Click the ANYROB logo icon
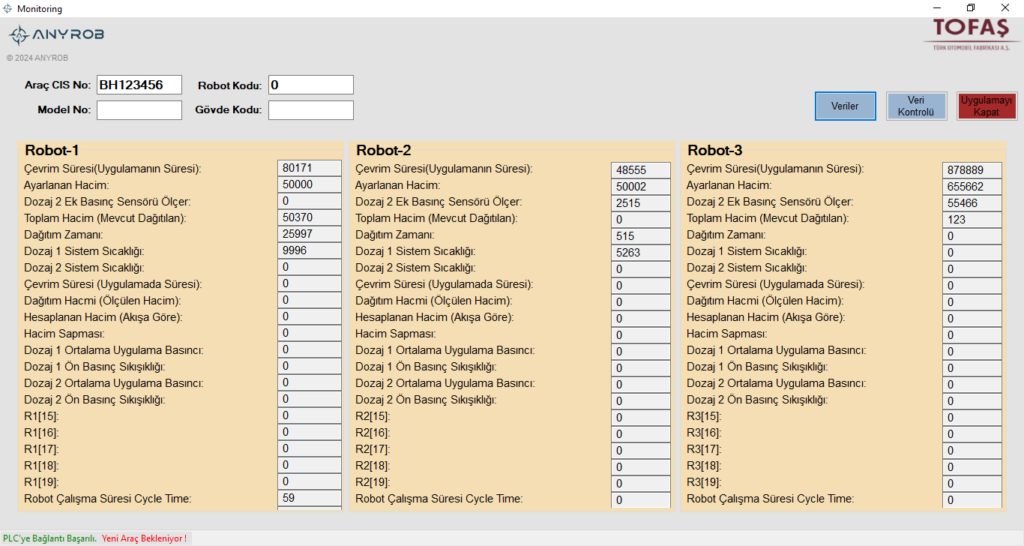Viewport: 1024px width, 546px height. tap(19, 35)
